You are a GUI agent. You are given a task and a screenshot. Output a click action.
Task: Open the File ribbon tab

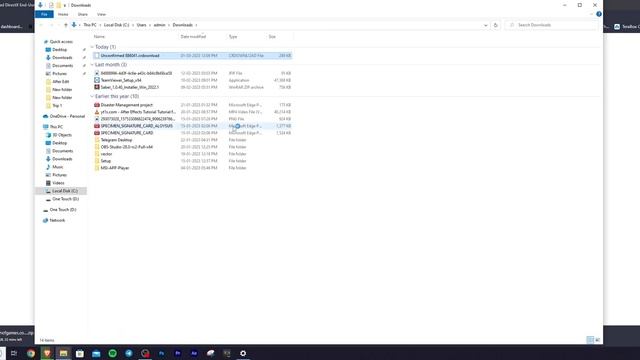(x=44, y=14)
